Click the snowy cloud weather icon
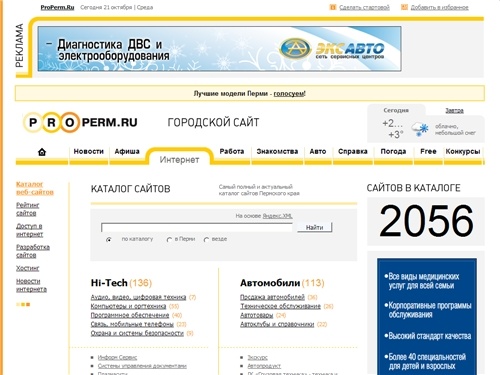This screenshot has width=500, height=375. click(x=420, y=129)
